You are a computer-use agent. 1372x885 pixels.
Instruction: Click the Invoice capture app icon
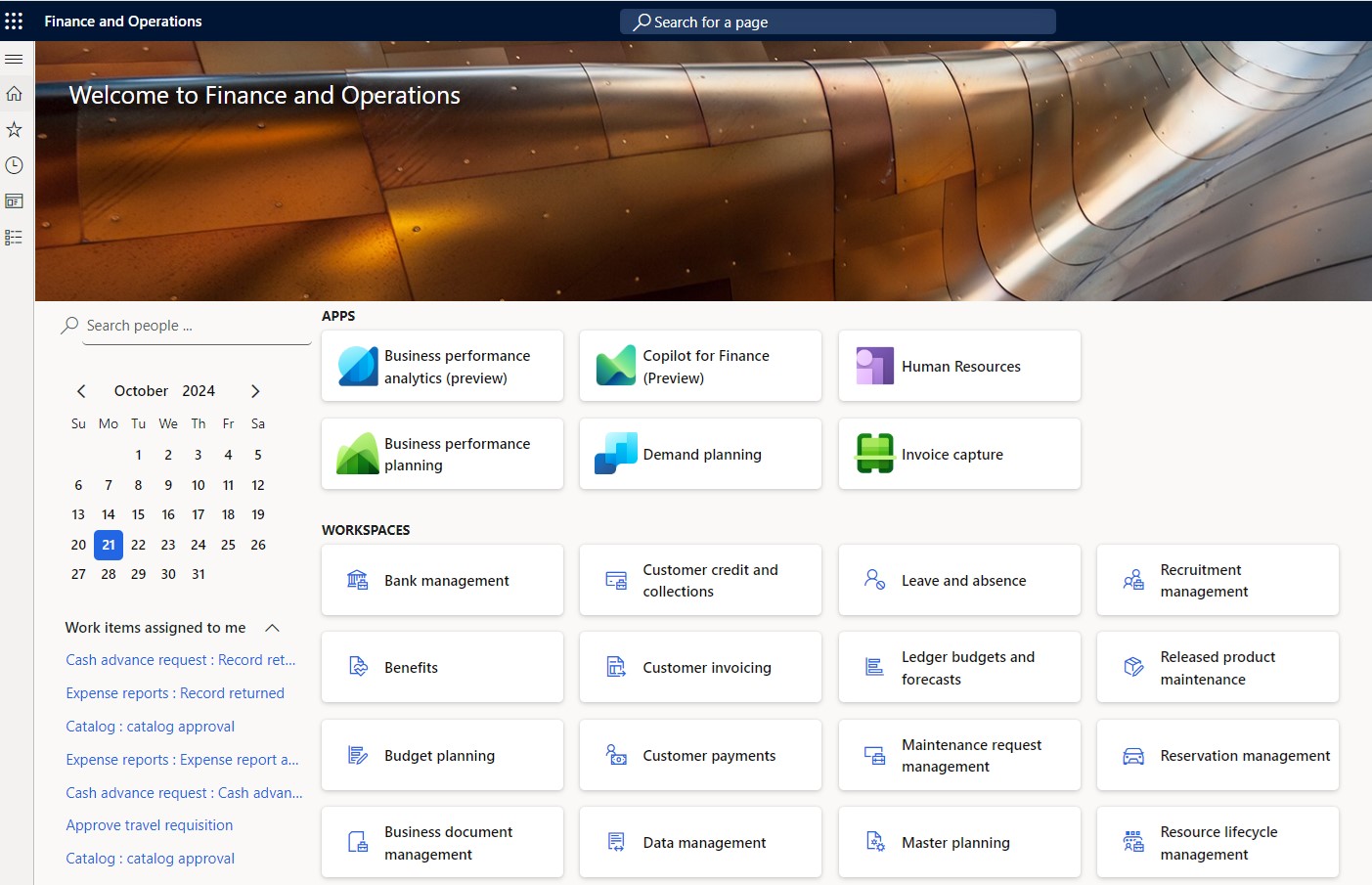[875, 454]
